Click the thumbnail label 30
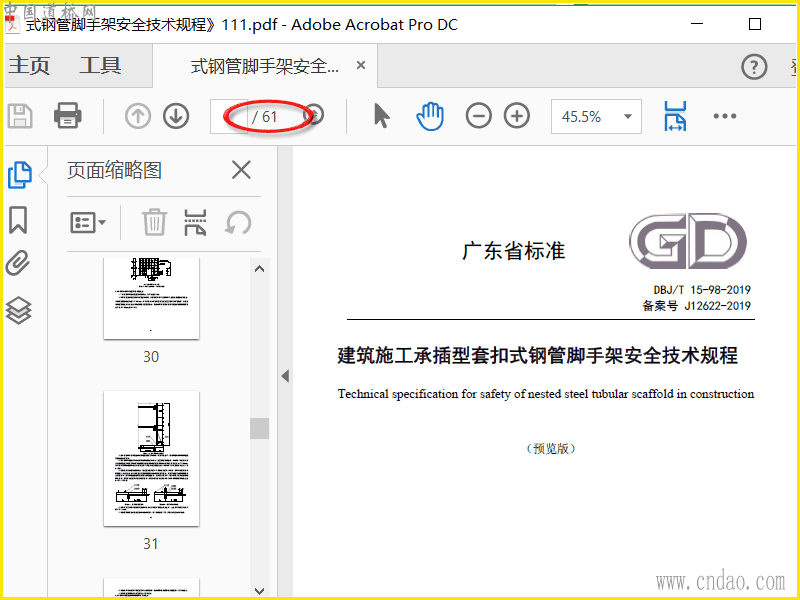The height and width of the screenshot is (600, 800). 151,356
